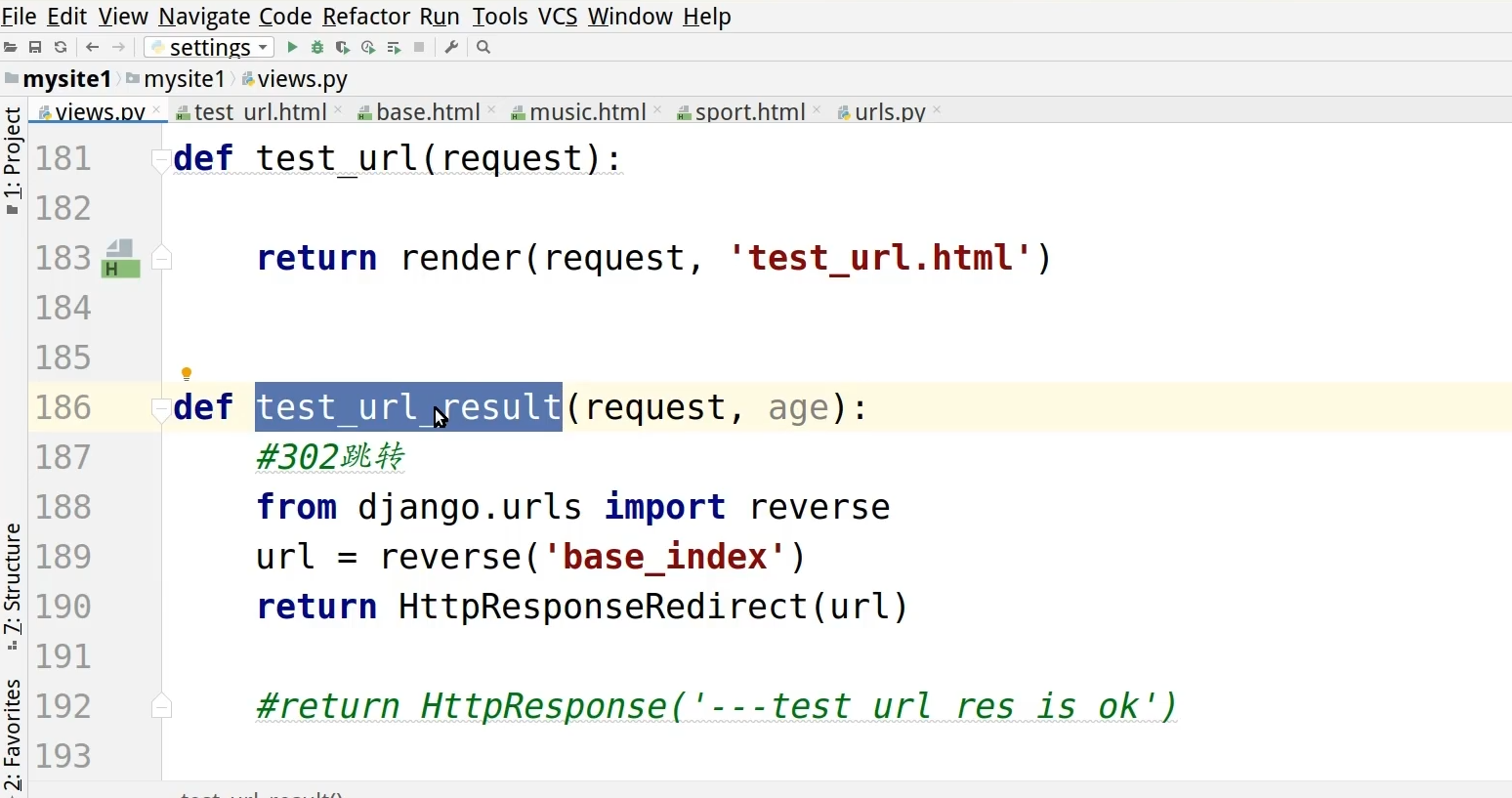Image resolution: width=1512 pixels, height=798 pixels.
Task: Toggle the 1: Project tool window
Action: coord(13,160)
